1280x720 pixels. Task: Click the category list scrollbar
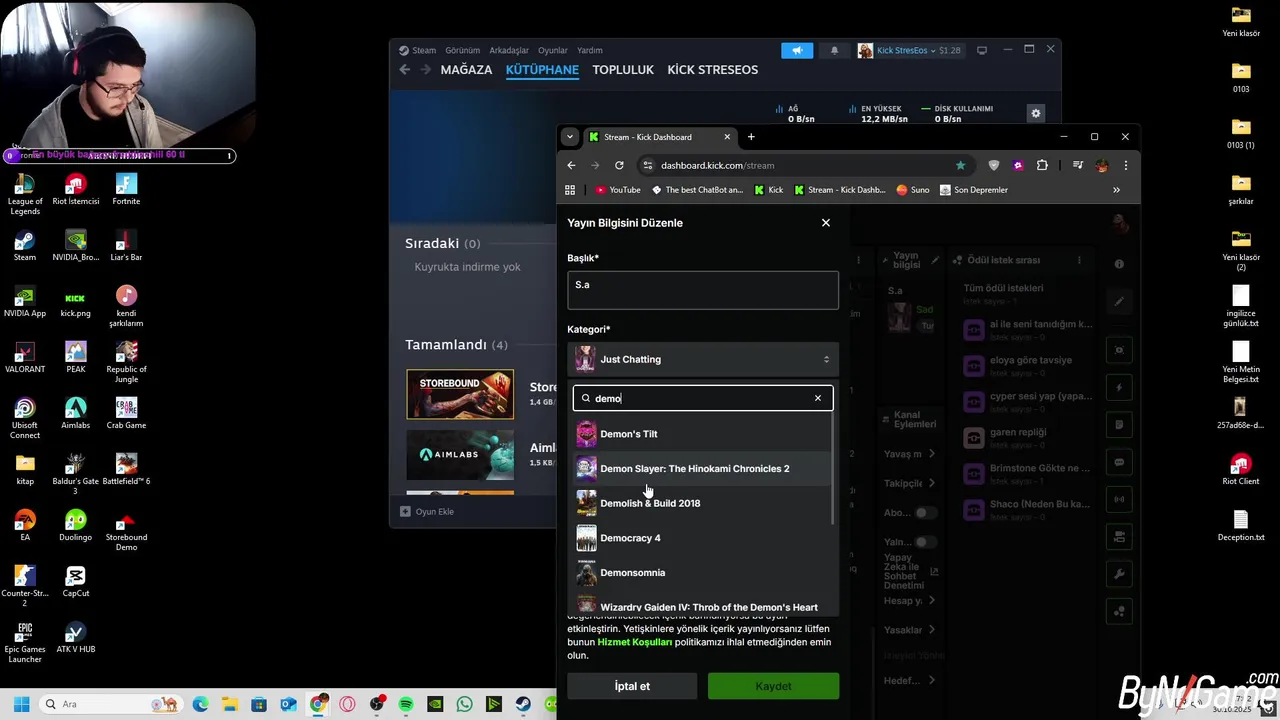tap(834, 469)
